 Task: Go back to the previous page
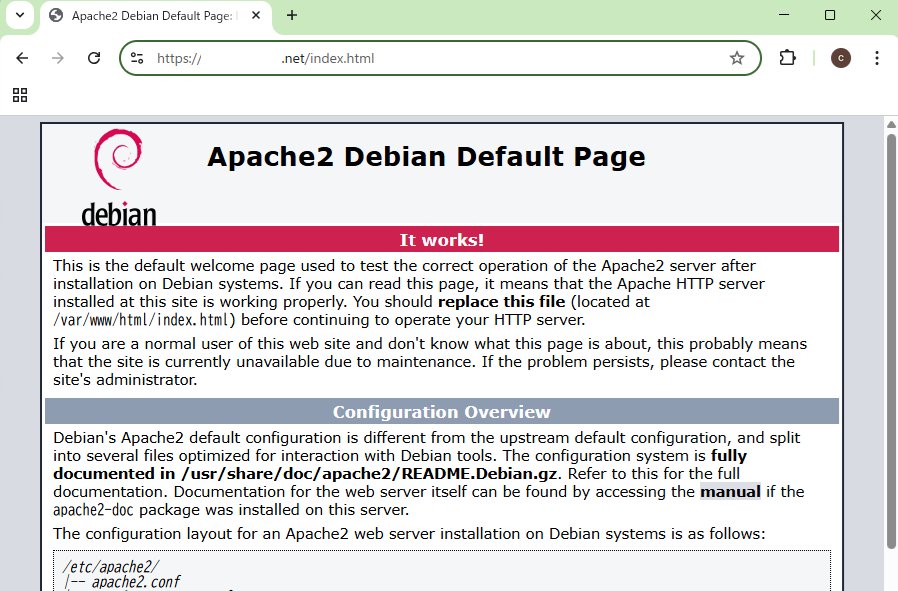[22, 58]
